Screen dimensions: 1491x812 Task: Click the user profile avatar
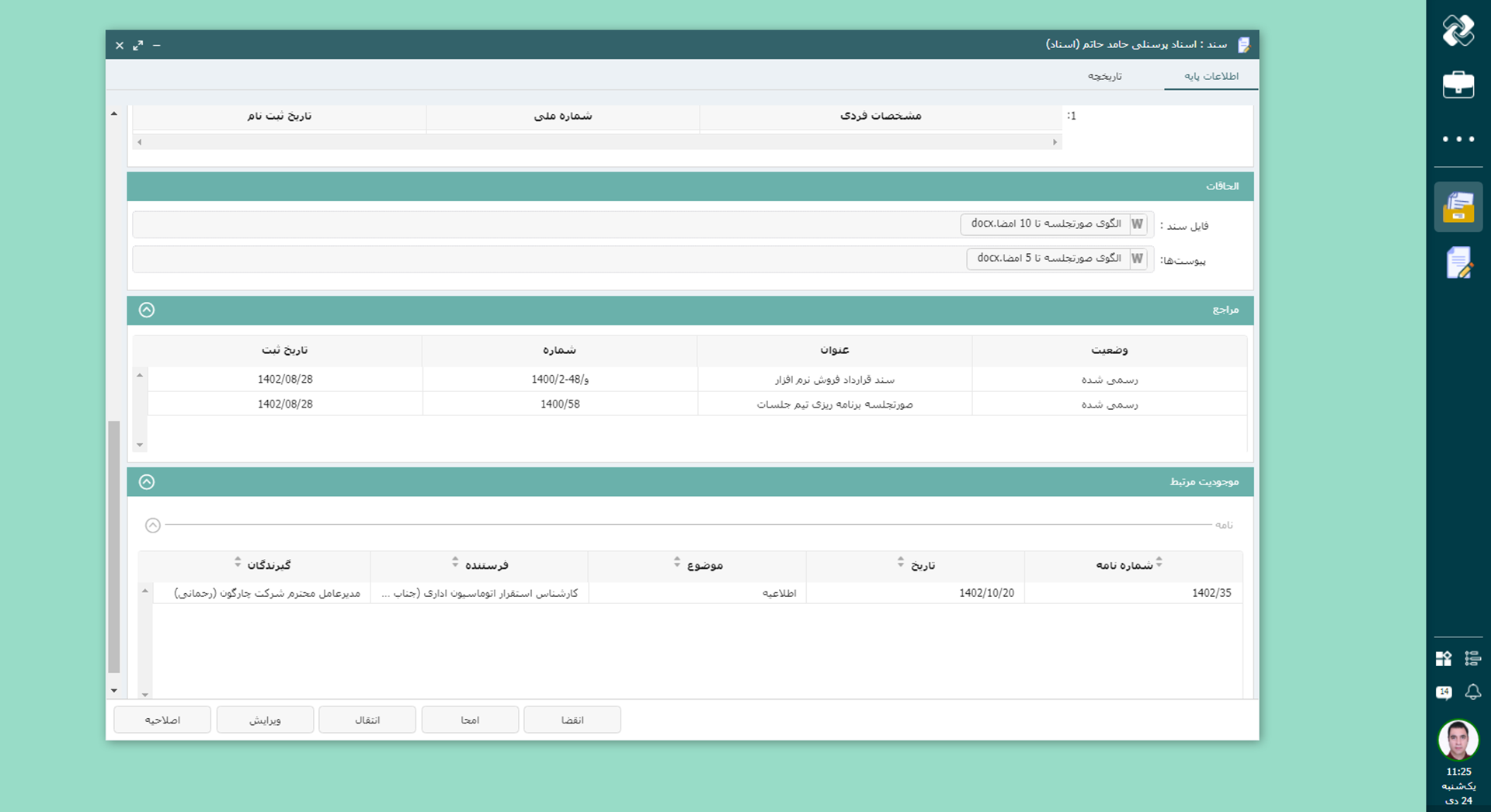click(x=1458, y=740)
